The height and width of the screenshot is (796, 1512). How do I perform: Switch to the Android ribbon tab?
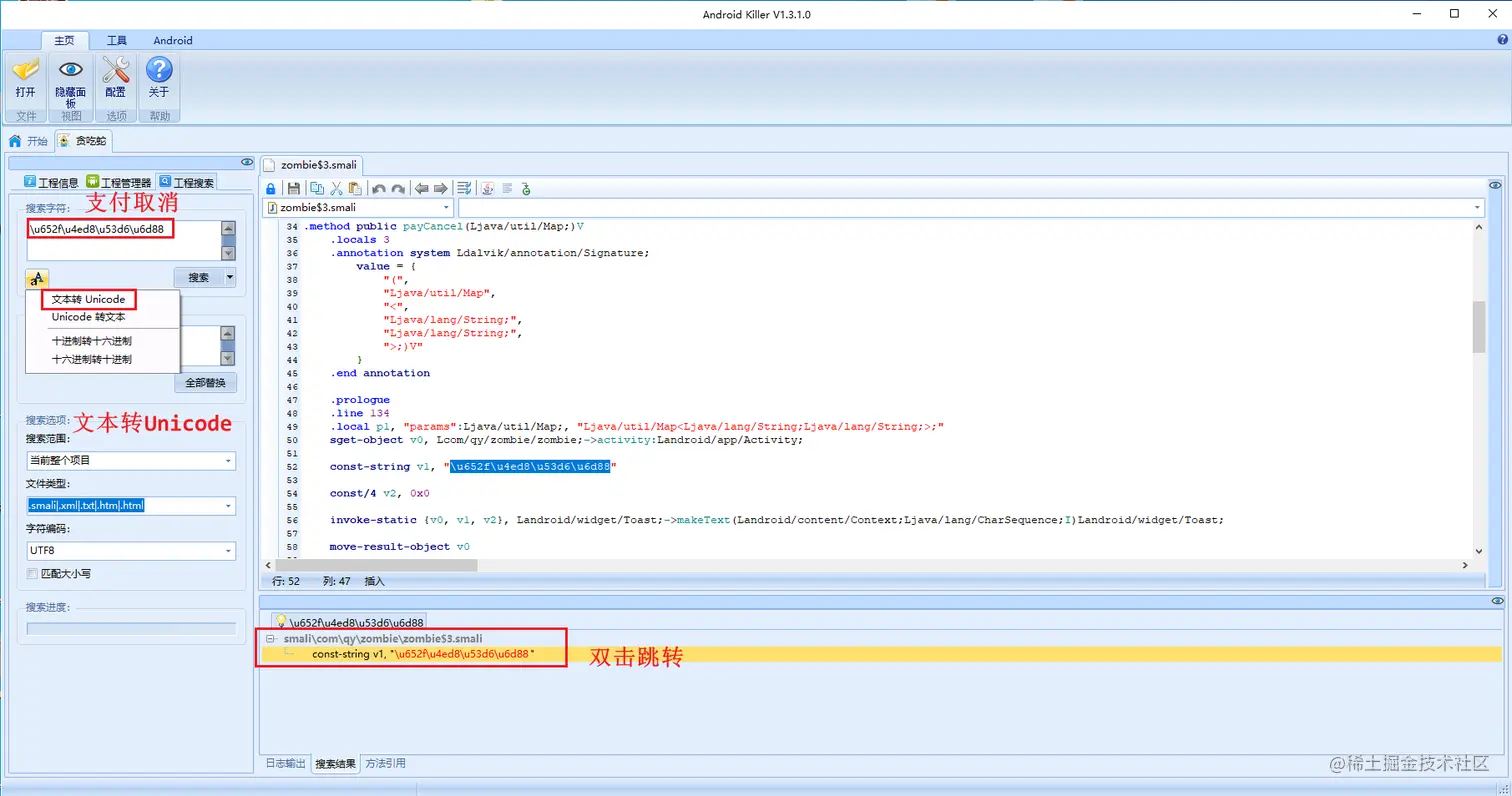coord(173,40)
